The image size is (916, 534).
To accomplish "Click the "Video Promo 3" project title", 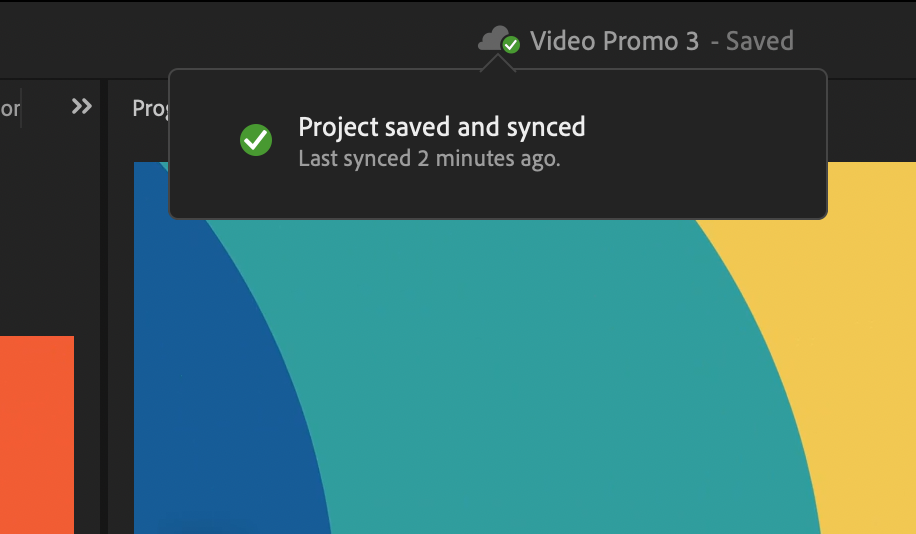I will tap(614, 41).
